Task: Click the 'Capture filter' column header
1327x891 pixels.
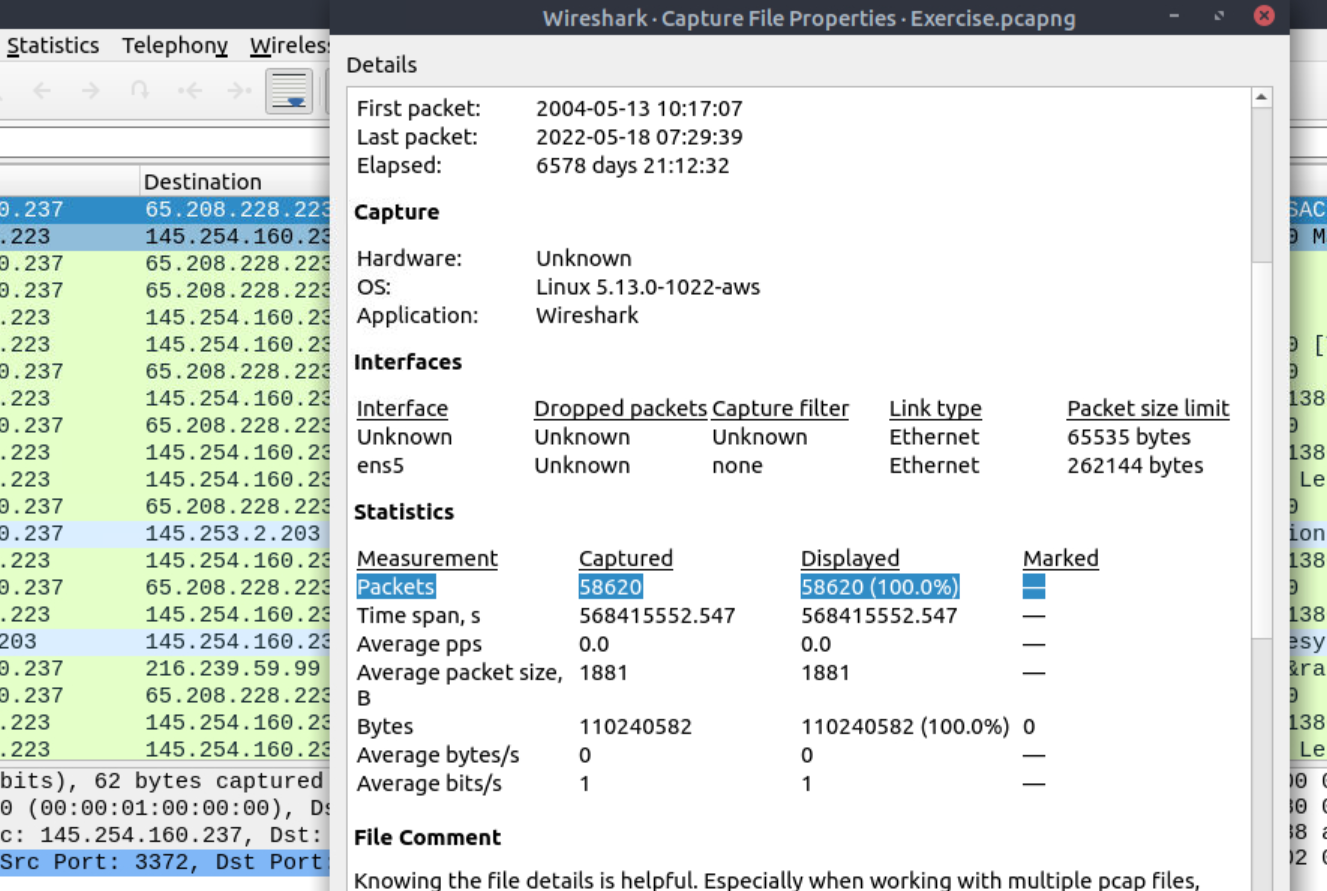Action: pos(780,409)
